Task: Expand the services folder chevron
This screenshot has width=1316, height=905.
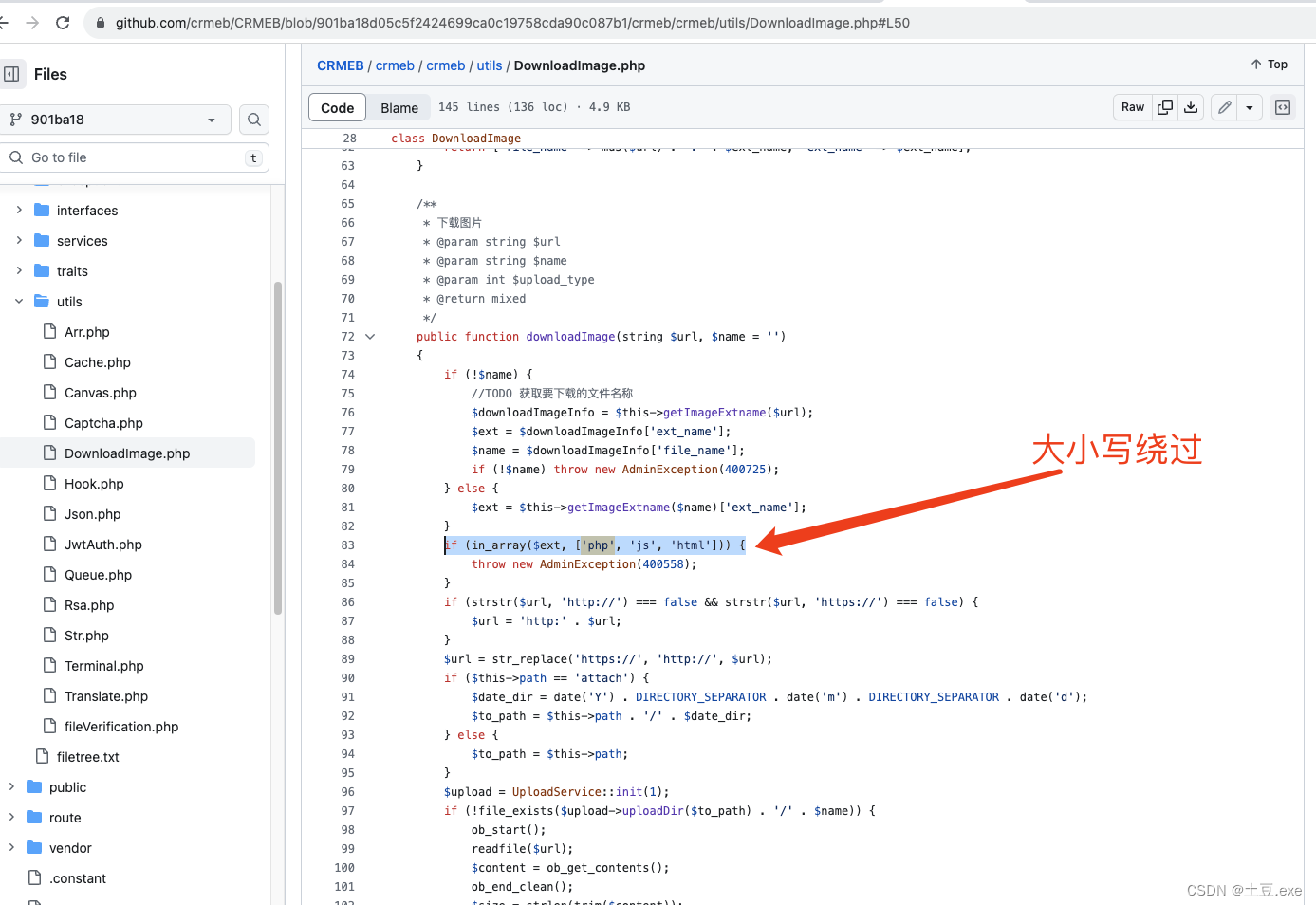Action: (x=19, y=241)
